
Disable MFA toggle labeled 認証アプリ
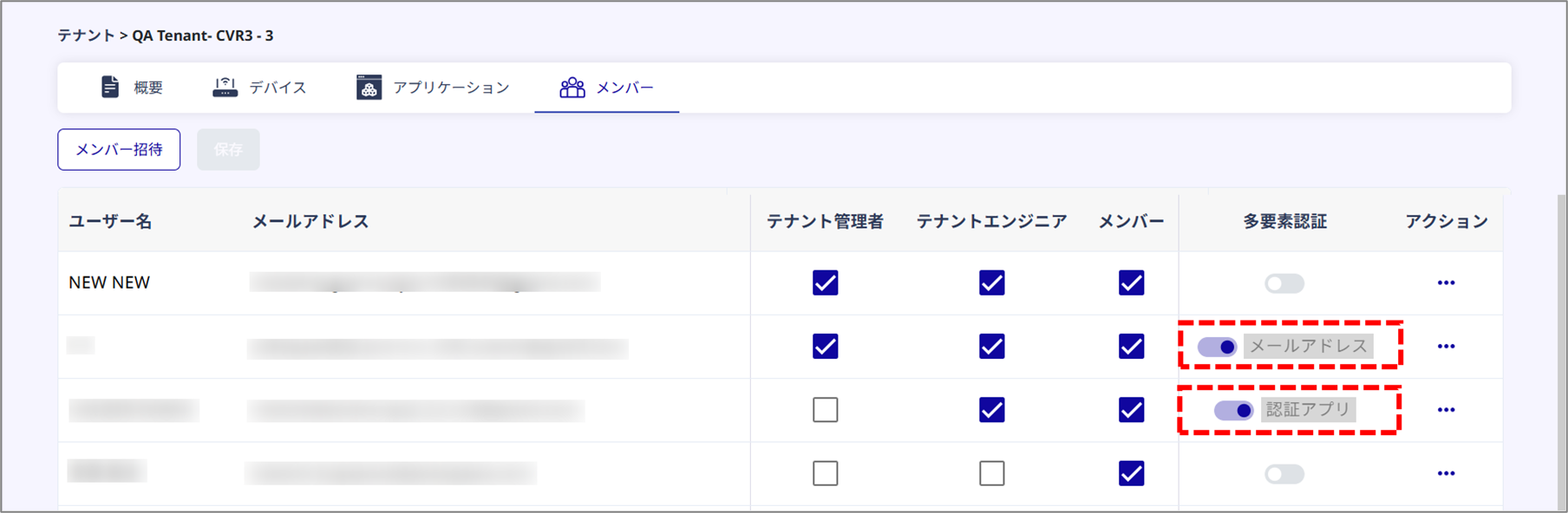click(x=1234, y=410)
